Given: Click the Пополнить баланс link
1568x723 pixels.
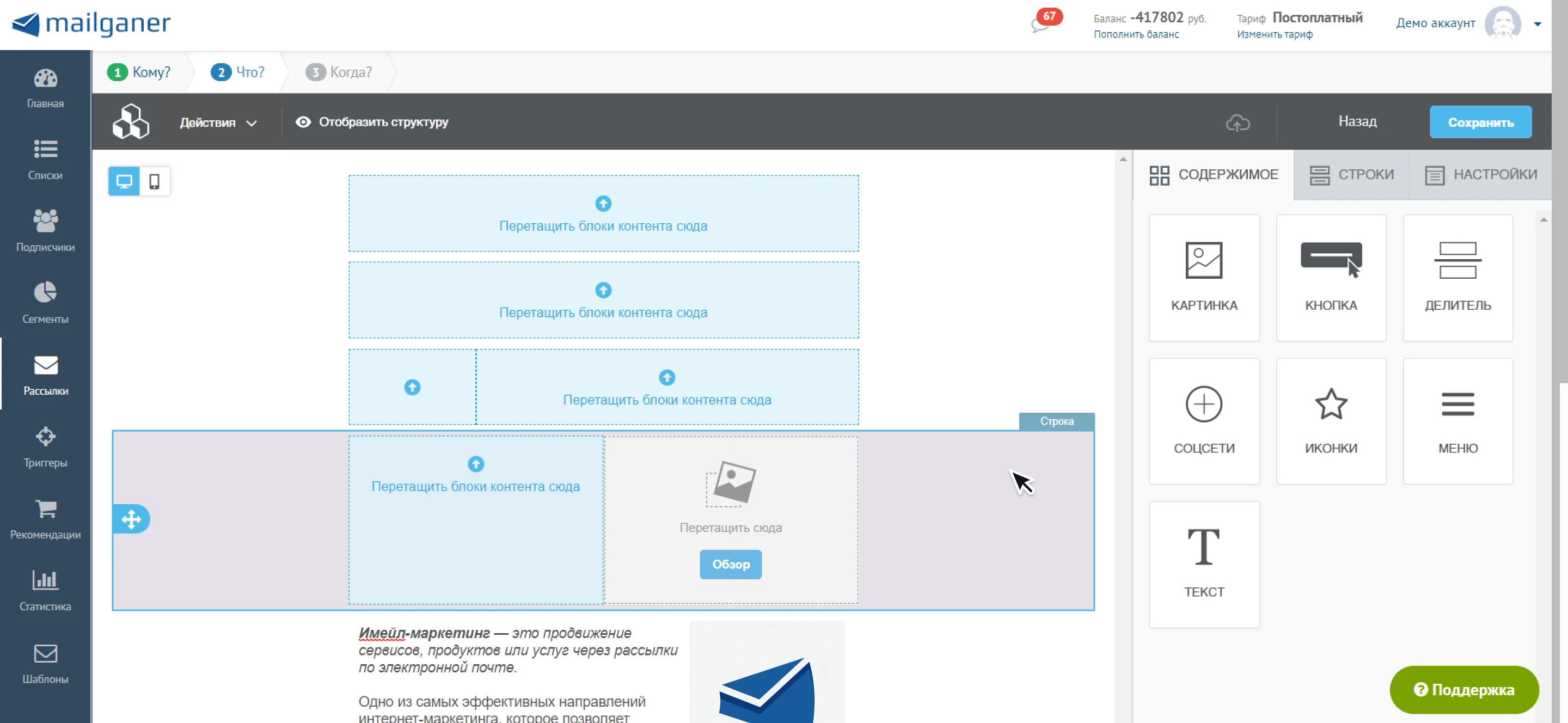Looking at the screenshot, I should click(1136, 35).
